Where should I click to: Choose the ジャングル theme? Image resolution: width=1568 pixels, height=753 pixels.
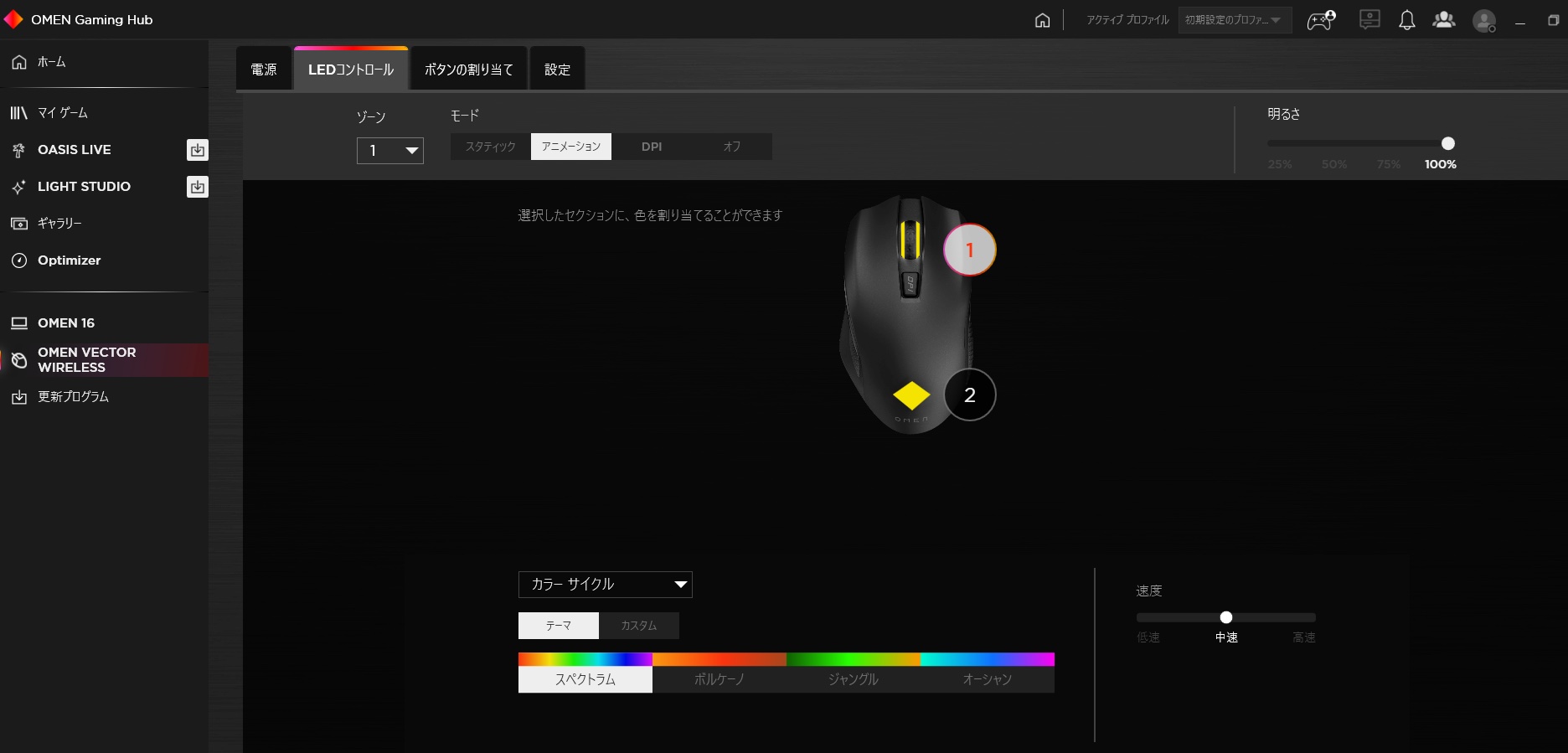coord(854,679)
